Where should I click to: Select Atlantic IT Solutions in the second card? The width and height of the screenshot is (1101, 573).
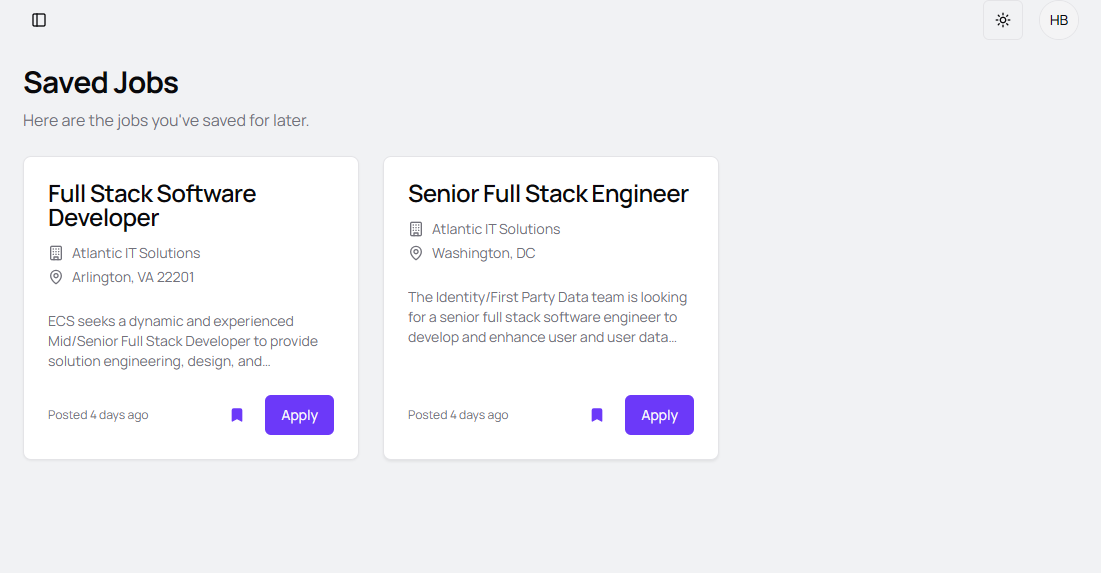(x=496, y=229)
